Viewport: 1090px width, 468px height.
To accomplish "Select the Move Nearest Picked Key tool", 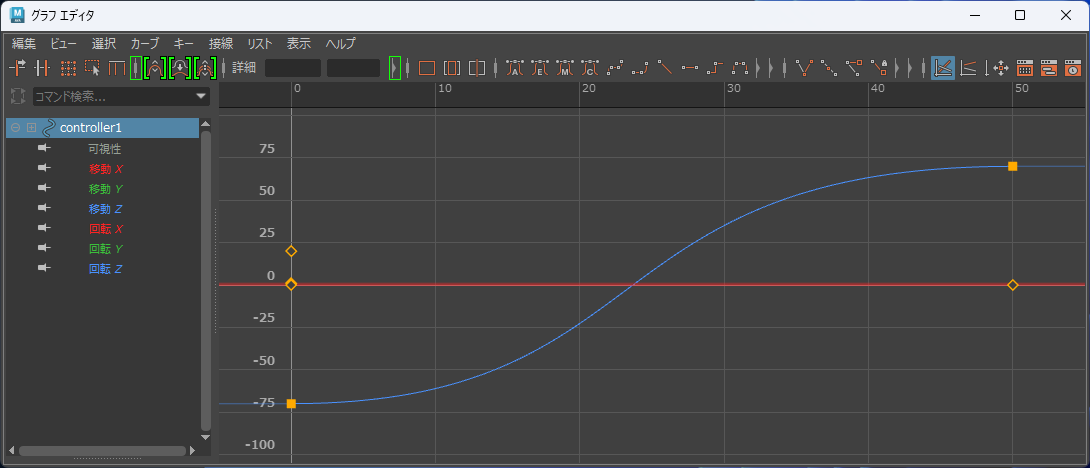I will click(17, 68).
